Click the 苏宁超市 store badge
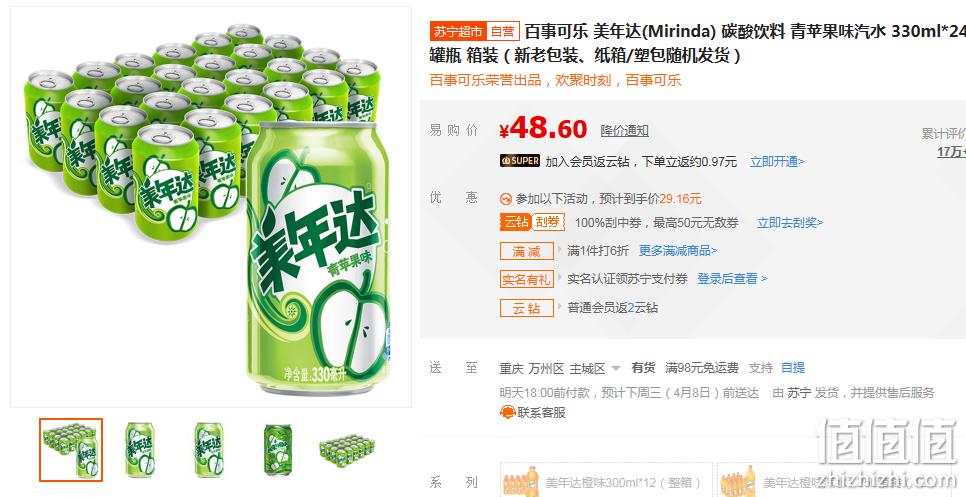966x497 pixels. click(x=457, y=31)
